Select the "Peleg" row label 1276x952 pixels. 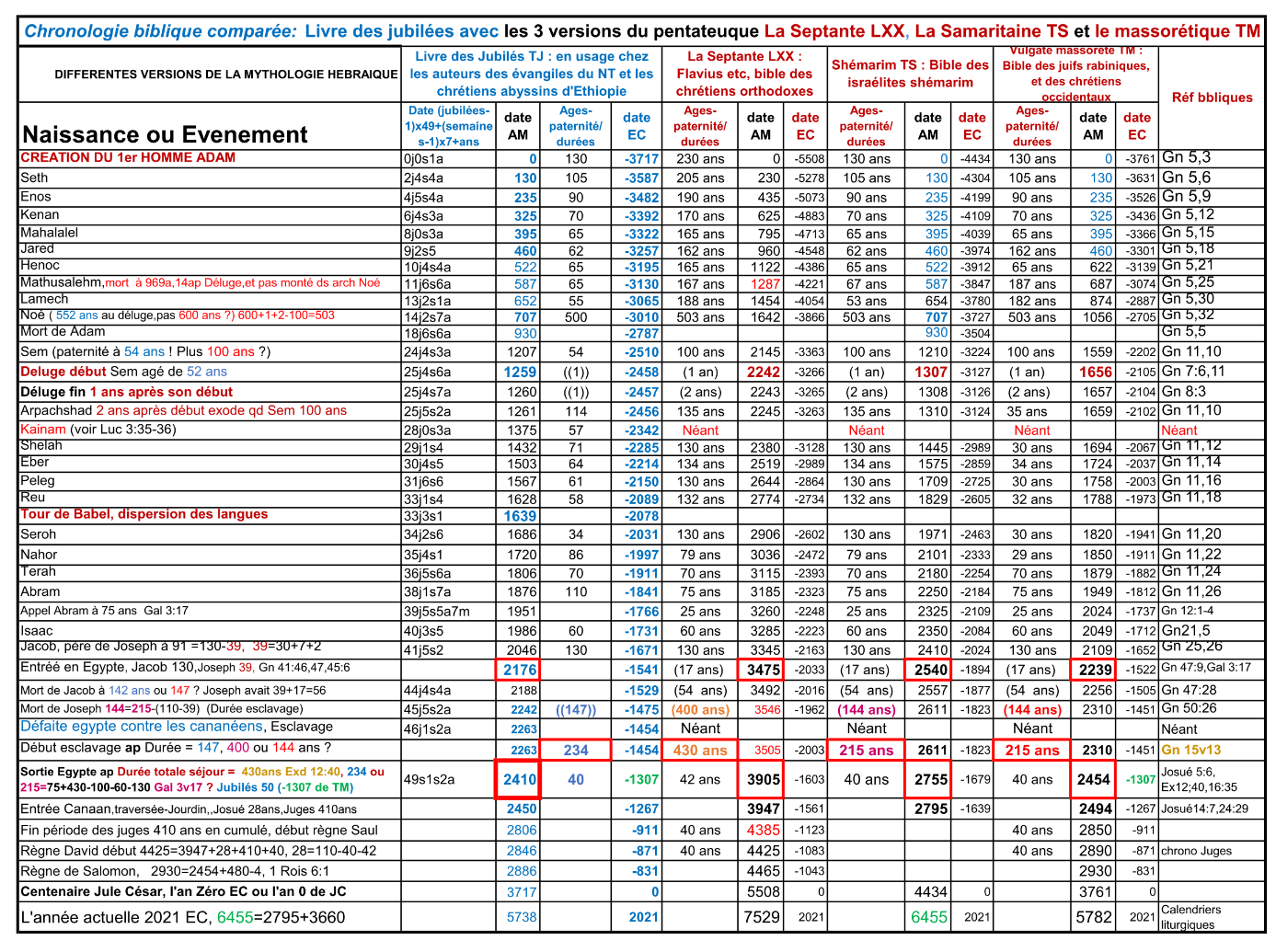pos(38,480)
